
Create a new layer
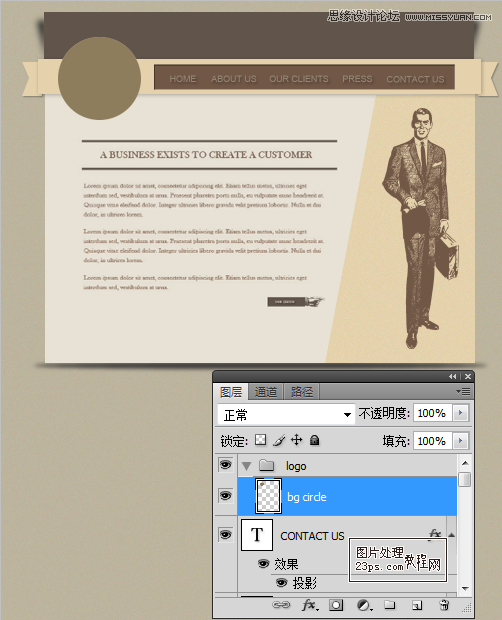pyautogui.click(x=417, y=605)
